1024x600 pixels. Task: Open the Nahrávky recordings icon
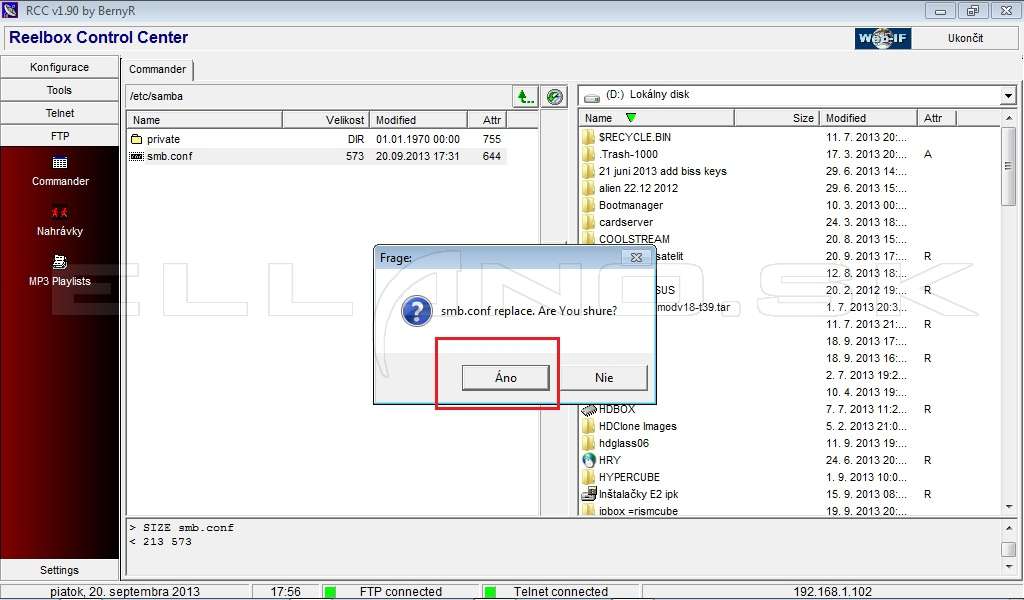[x=59, y=212]
